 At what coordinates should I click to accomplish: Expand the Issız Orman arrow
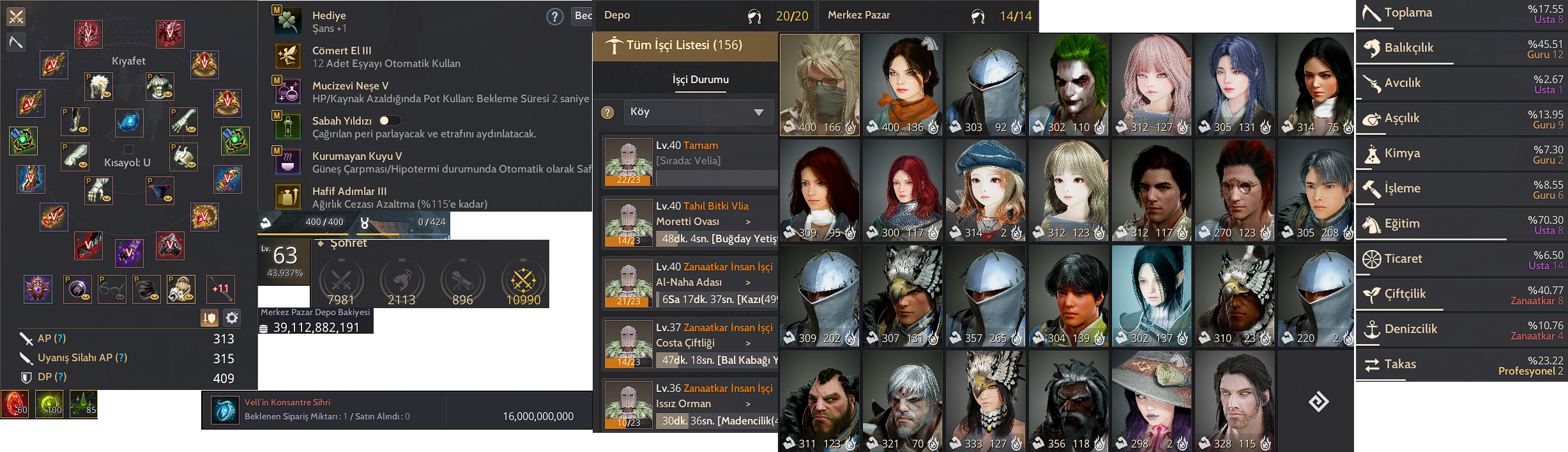748,404
